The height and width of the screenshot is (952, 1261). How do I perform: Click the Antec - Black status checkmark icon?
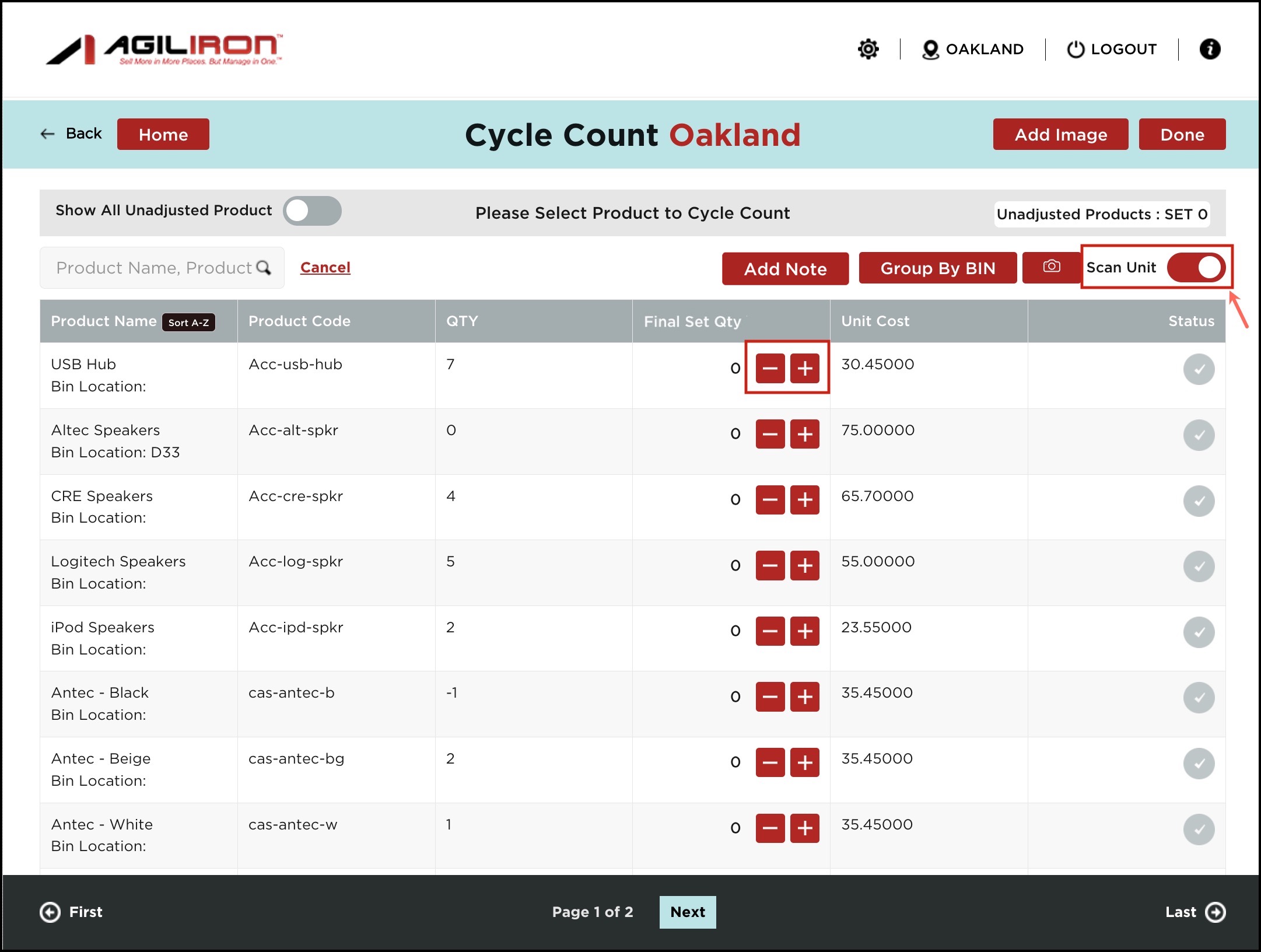(1199, 698)
